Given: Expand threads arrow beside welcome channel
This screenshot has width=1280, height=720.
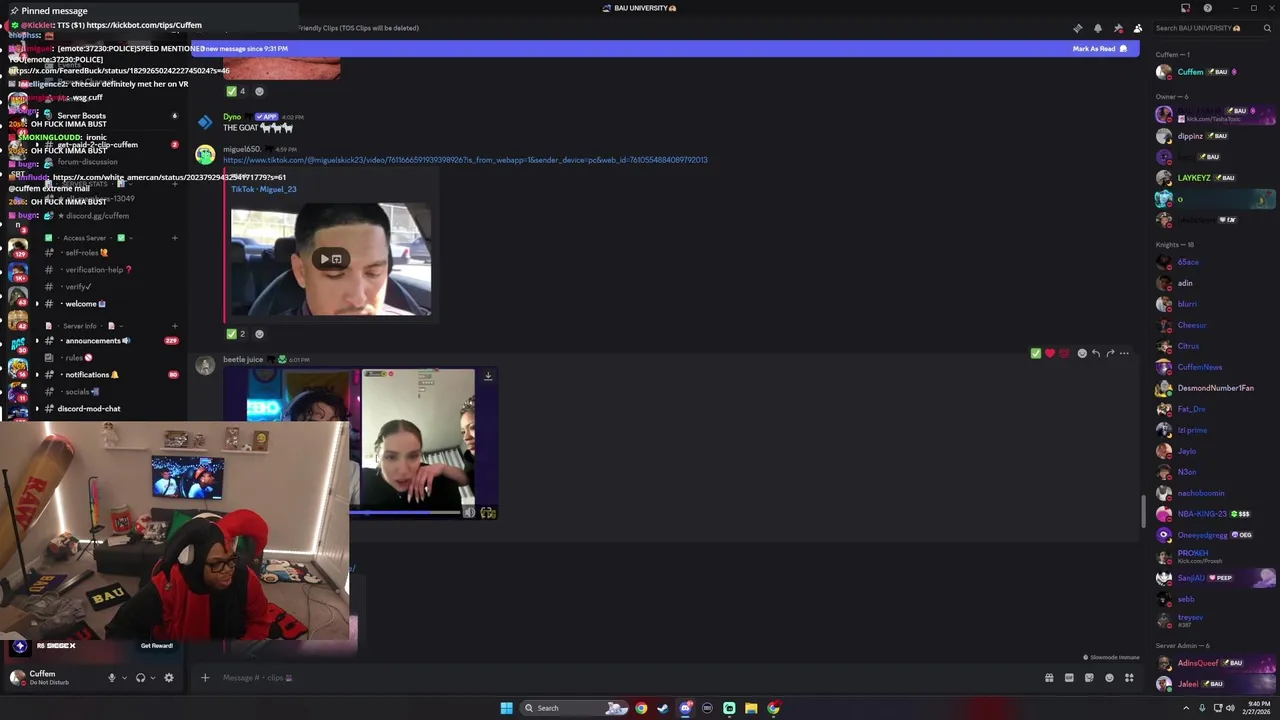Looking at the screenshot, I should [38, 304].
